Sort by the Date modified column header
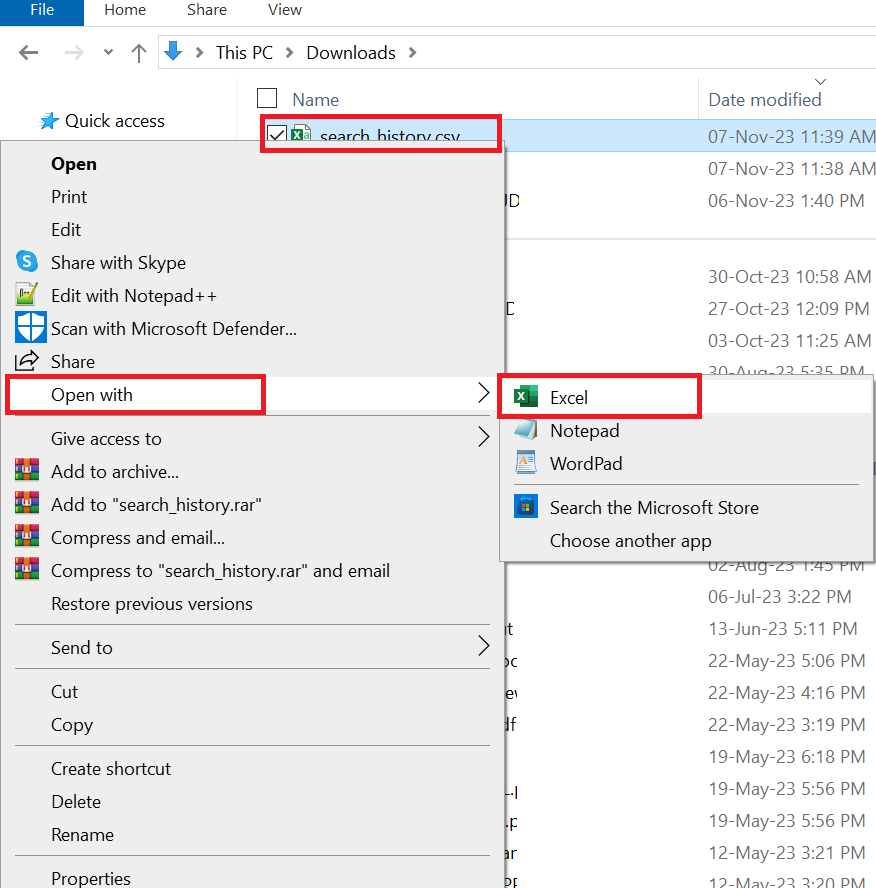The height and width of the screenshot is (888, 876). (x=764, y=100)
